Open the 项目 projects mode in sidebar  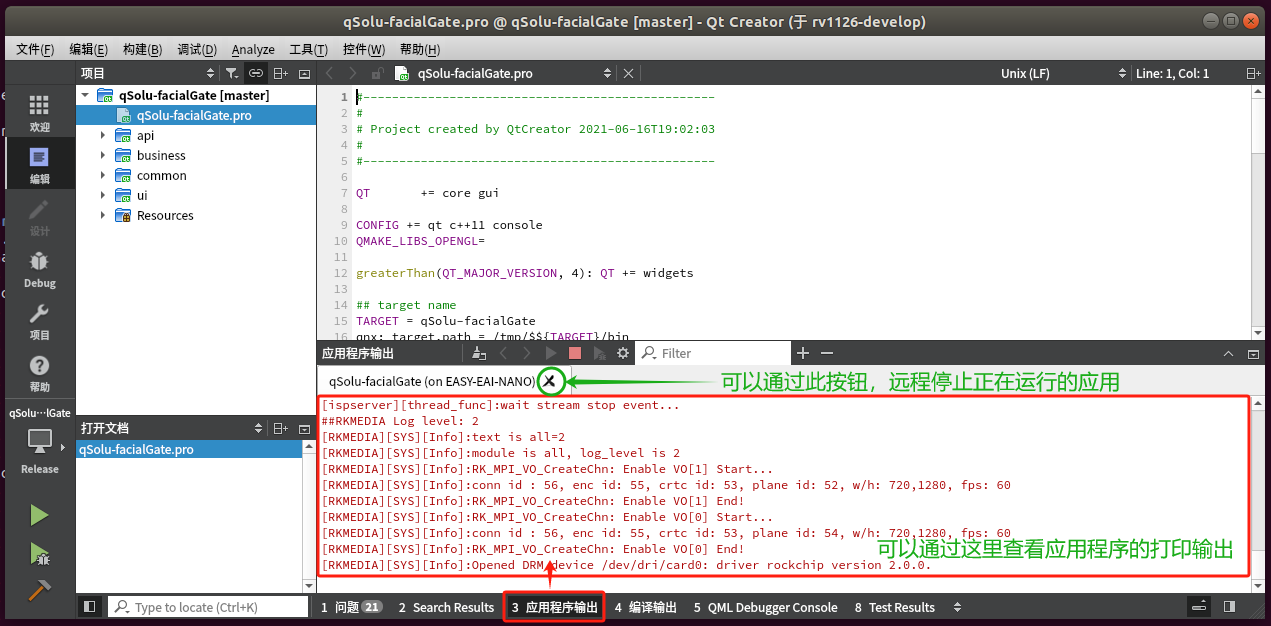[x=39, y=322]
